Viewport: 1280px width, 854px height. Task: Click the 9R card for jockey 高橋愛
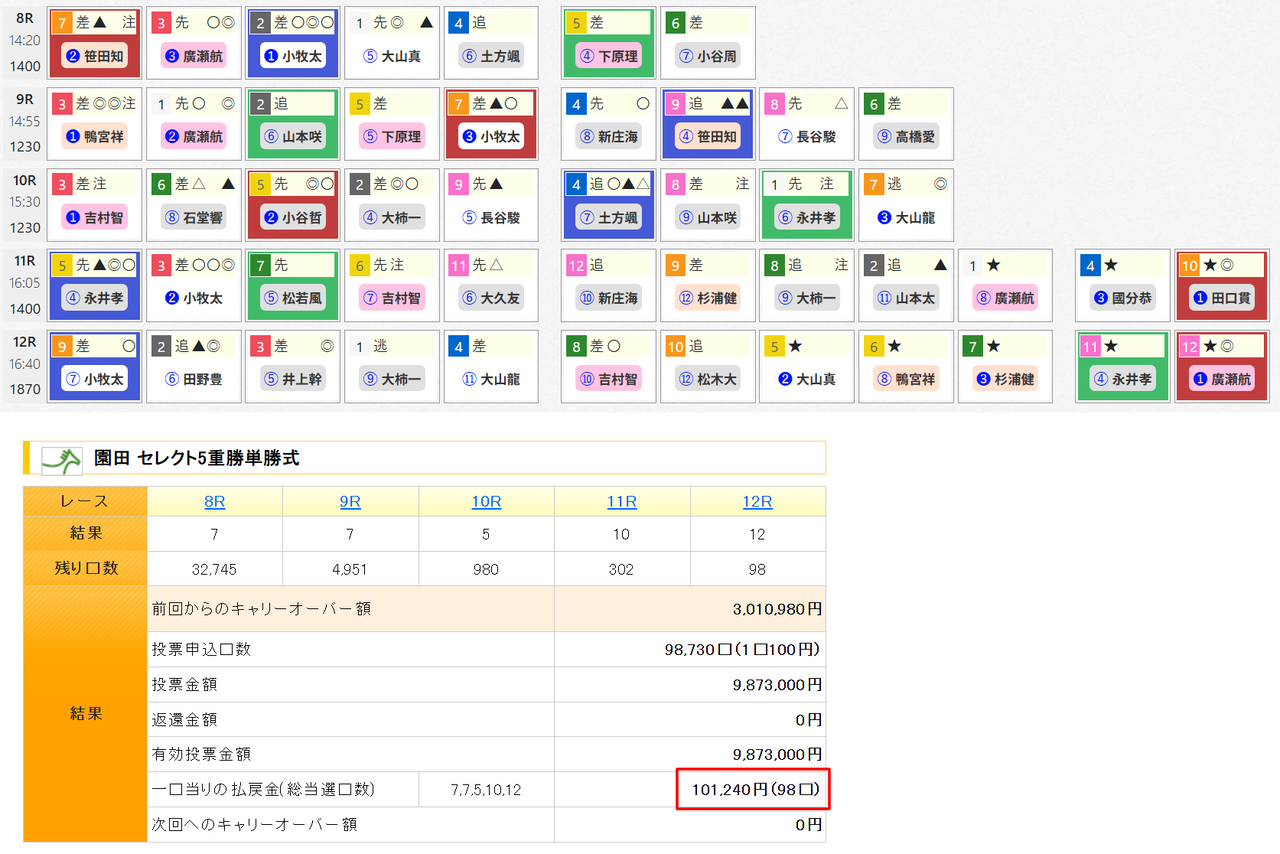coord(907,123)
